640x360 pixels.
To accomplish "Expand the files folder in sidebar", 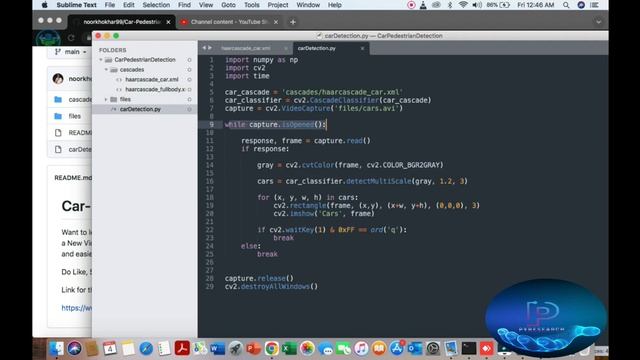I will point(106,99).
